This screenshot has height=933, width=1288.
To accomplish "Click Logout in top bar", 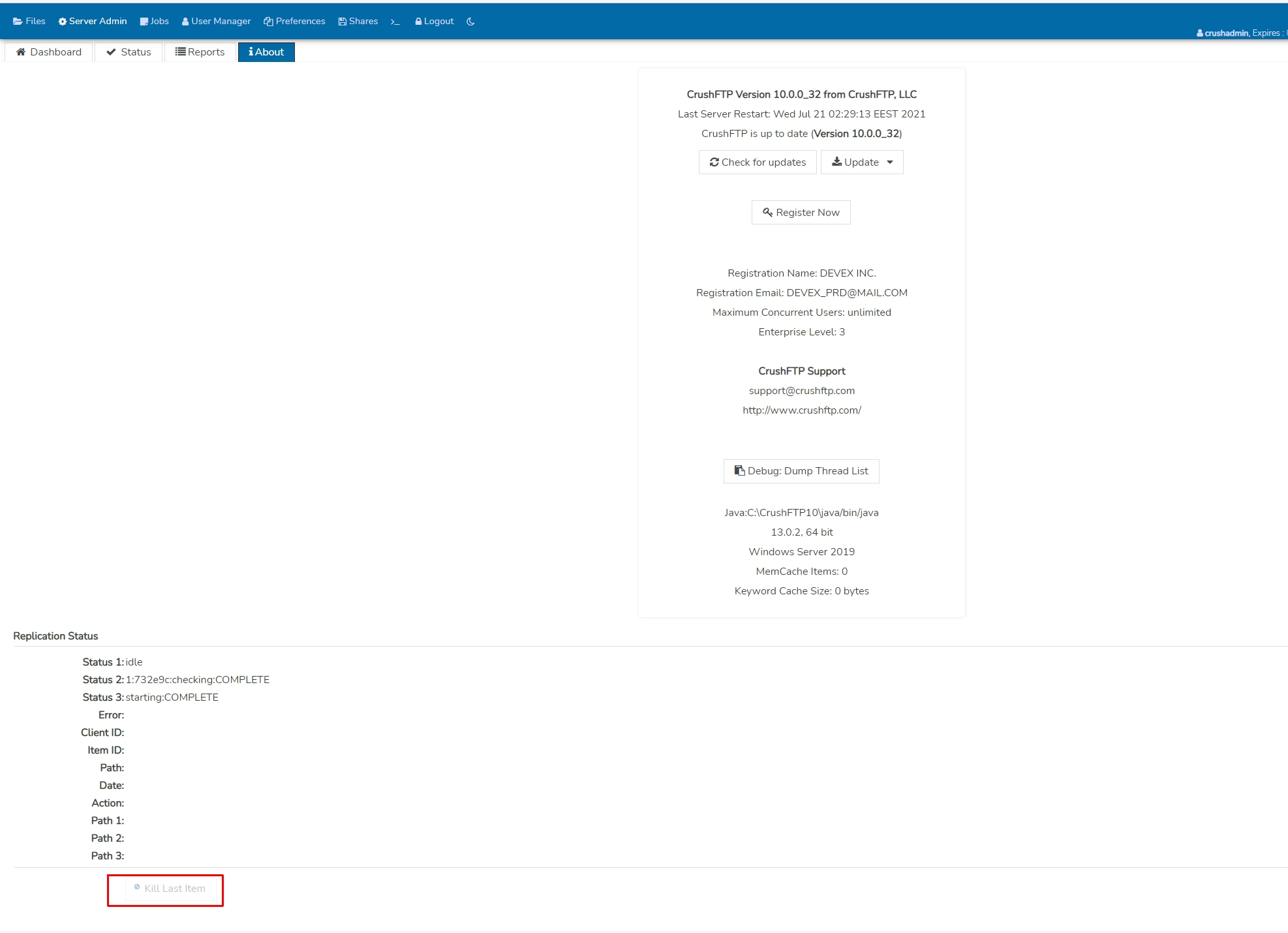I will pos(435,22).
